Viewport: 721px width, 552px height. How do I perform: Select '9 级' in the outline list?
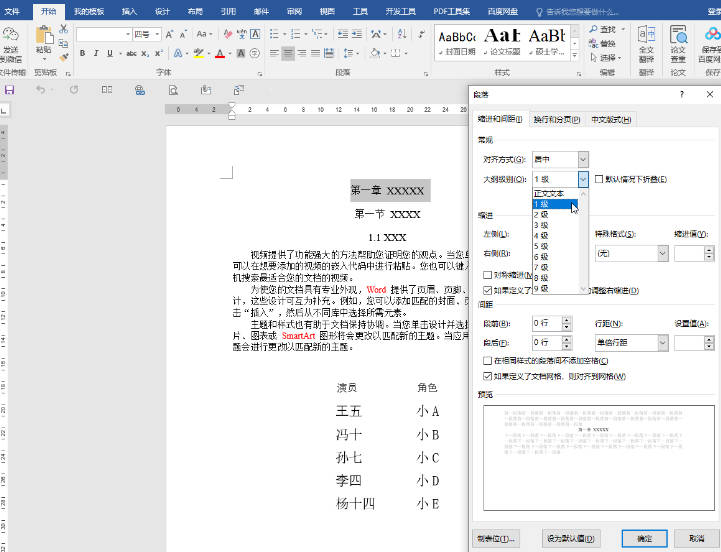(555, 288)
